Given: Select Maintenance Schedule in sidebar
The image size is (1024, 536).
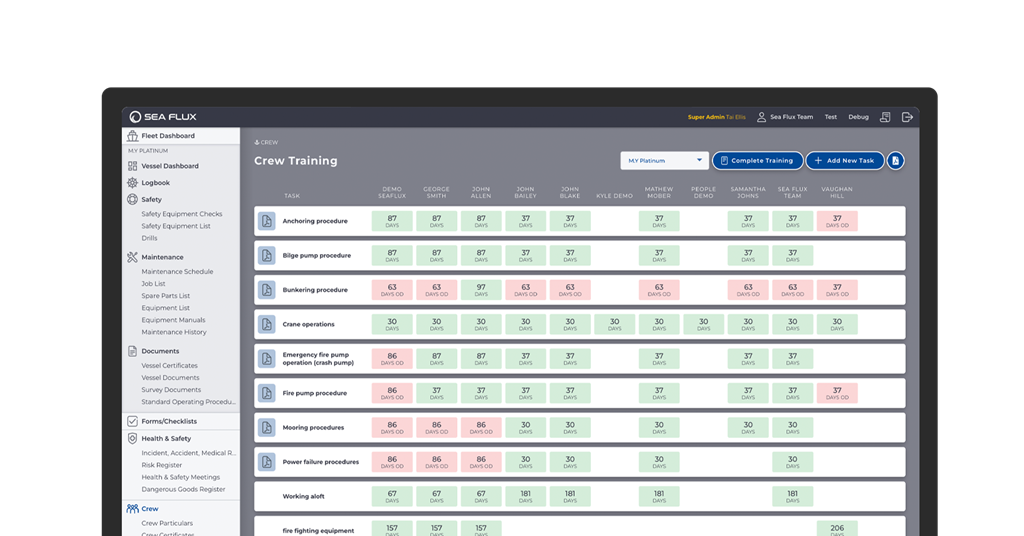Looking at the screenshot, I should click(177, 271).
